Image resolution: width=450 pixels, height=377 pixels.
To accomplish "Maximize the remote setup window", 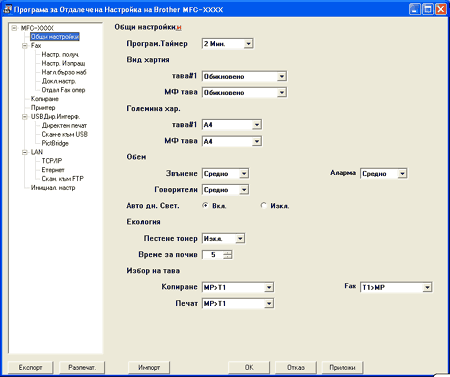I will (x=427, y=9).
